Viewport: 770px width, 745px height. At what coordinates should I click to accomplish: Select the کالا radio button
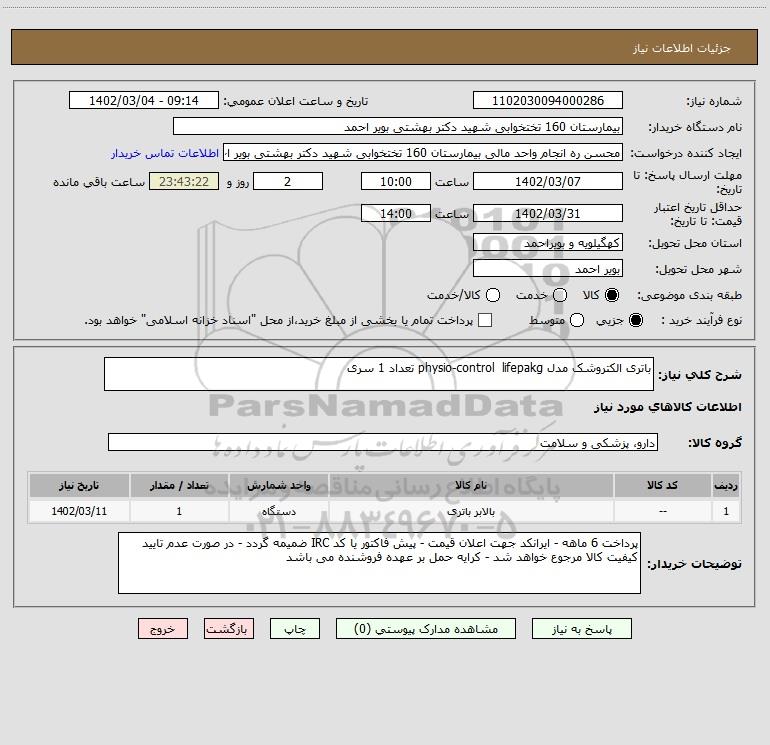click(612, 295)
